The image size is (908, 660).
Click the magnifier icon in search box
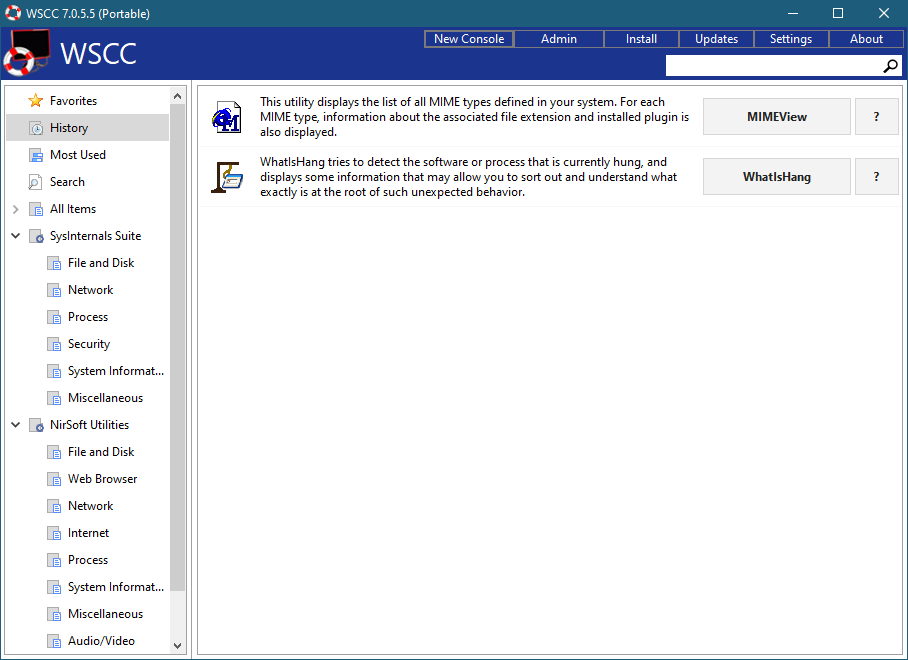click(891, 66)
